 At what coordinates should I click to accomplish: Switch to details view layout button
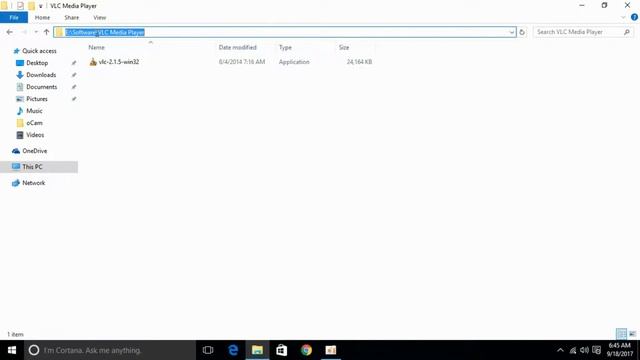(621, 334)
